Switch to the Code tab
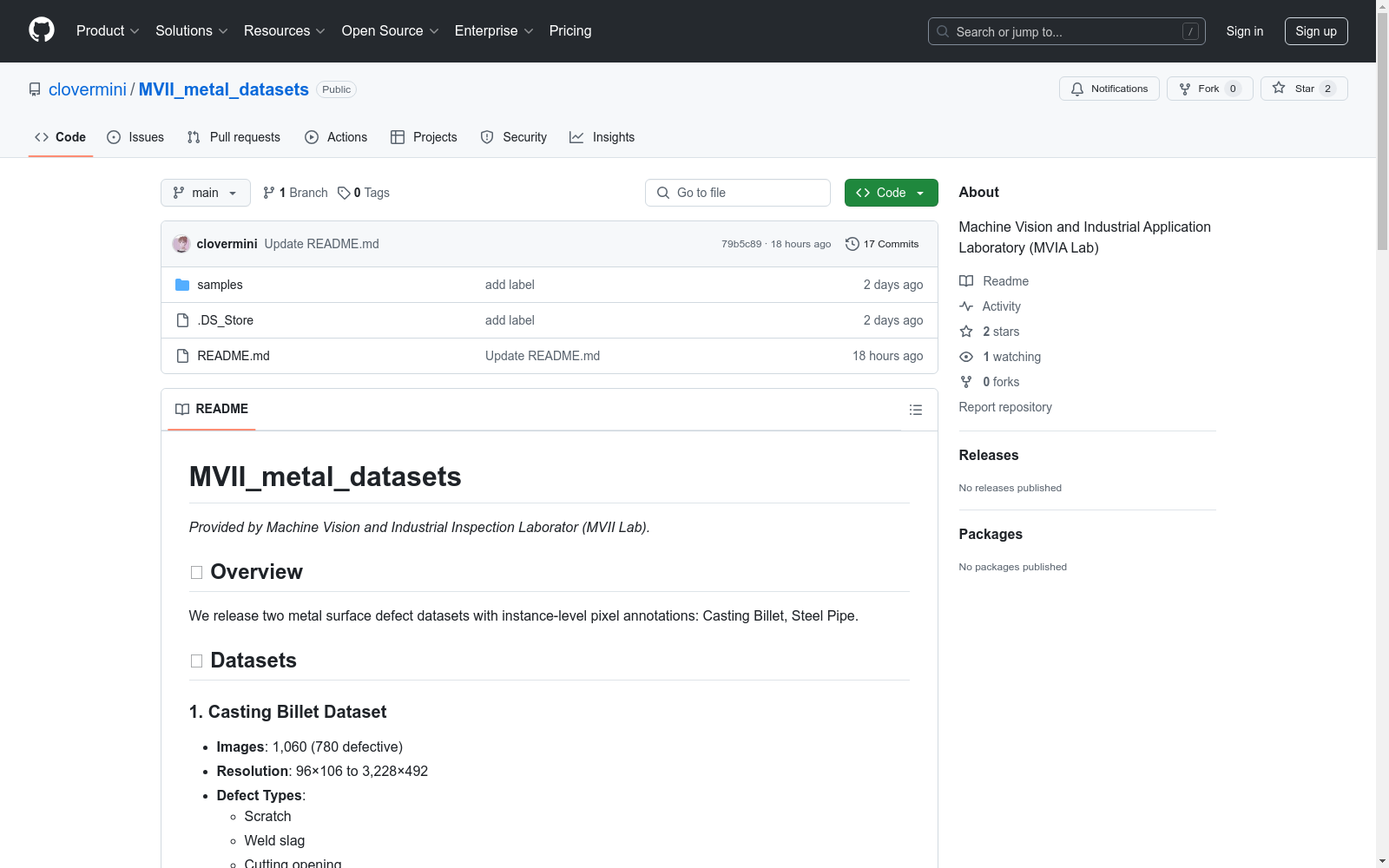Screen dimensions: 1389x868 click(x=60, y=137)
